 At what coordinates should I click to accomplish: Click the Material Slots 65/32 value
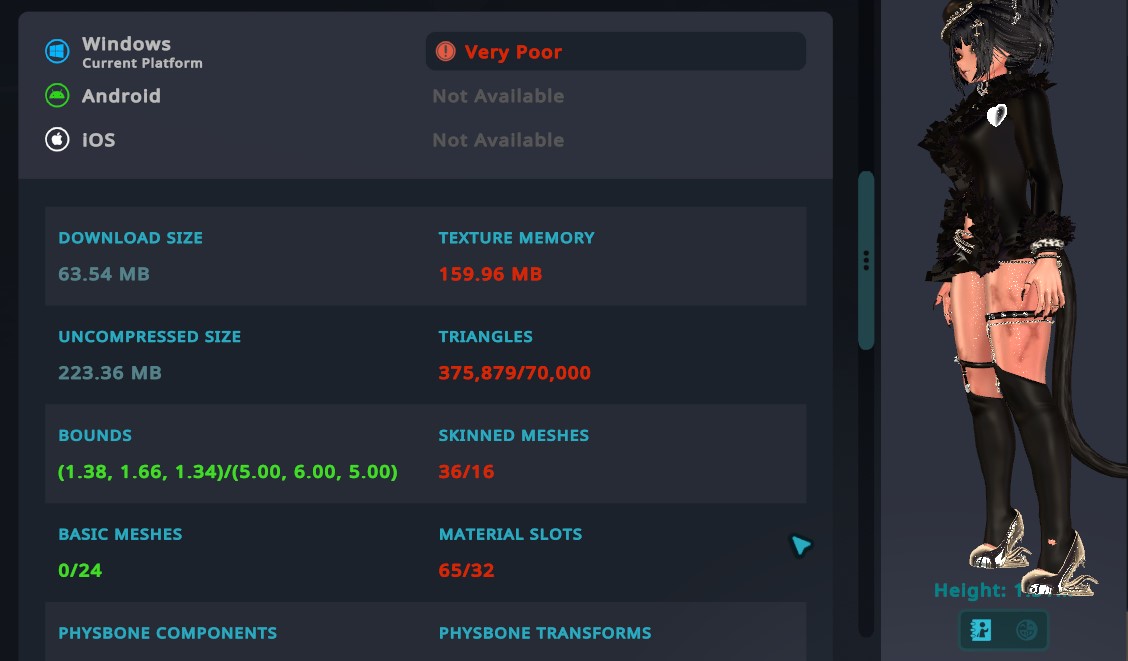pyautogui.click(x=466, y=571)
